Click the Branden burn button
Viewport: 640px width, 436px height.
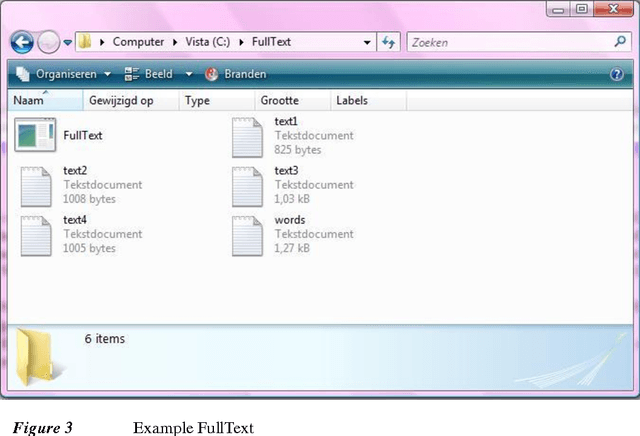point(236,74)
